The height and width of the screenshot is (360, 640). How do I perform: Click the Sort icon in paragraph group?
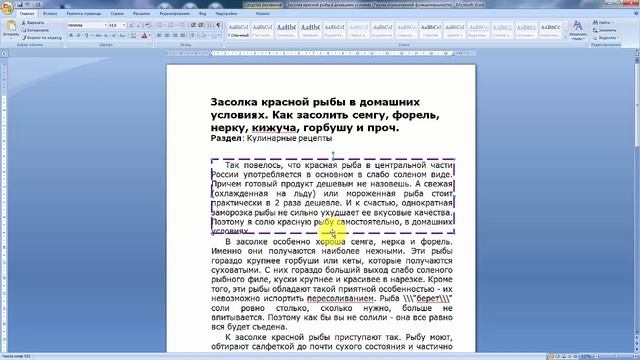pos(210,25)
